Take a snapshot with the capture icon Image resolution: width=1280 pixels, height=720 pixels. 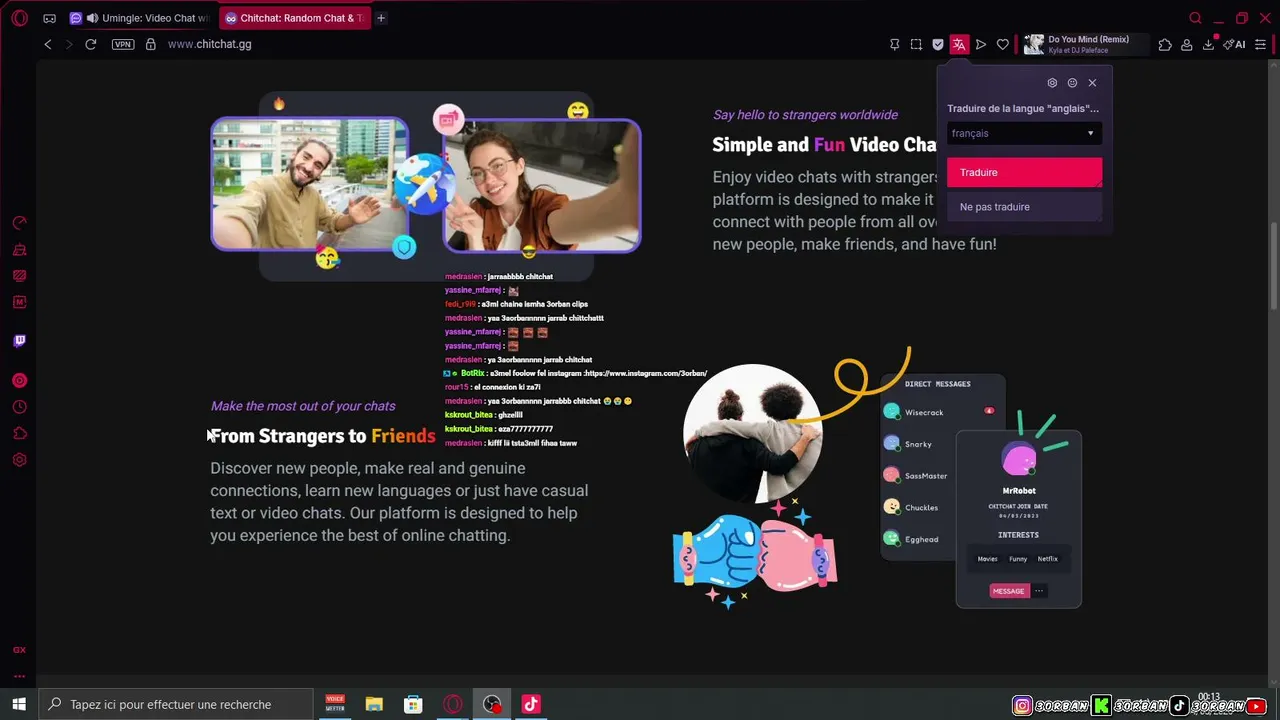[x=916, y=44]
